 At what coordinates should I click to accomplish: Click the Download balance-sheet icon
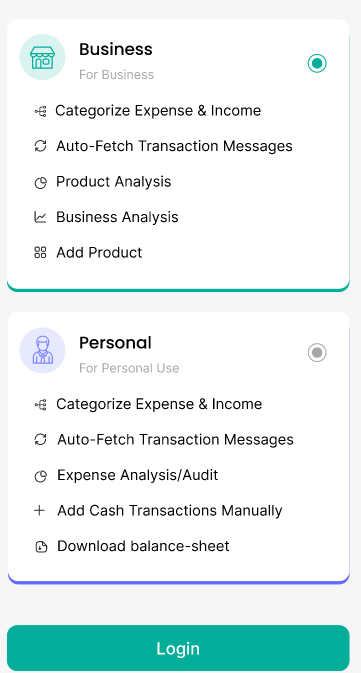(41, 547)
